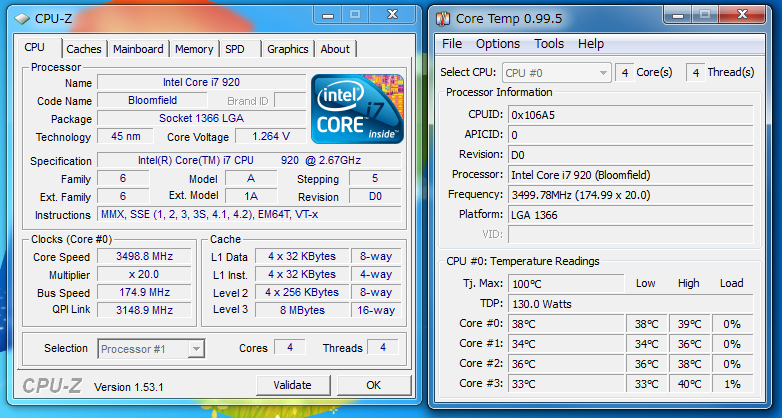This screenshot has width=782, height=418.
Task: Click the Tj. Max value 100°C
Action: [566, 284]
